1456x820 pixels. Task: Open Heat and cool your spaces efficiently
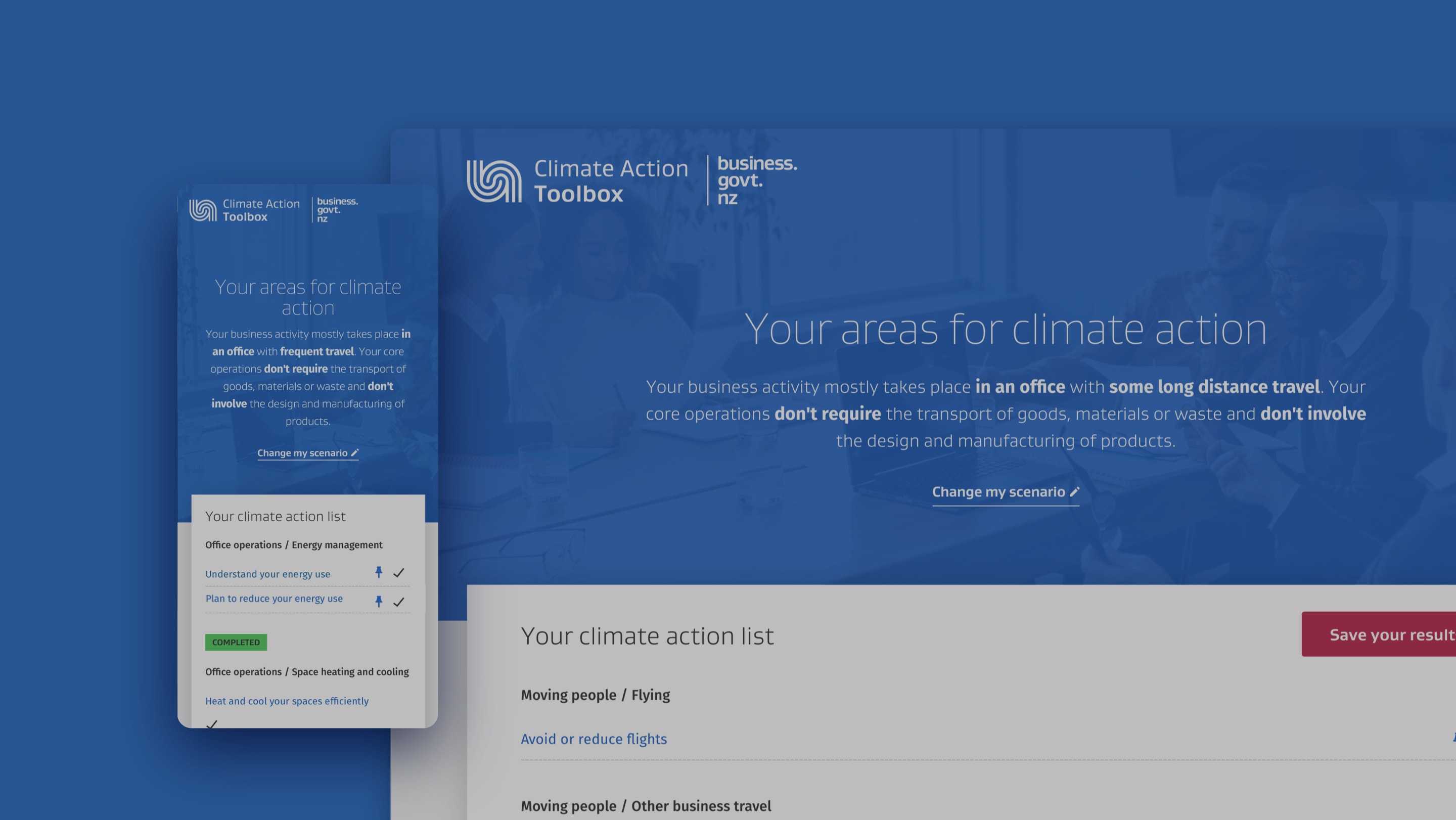287,701
